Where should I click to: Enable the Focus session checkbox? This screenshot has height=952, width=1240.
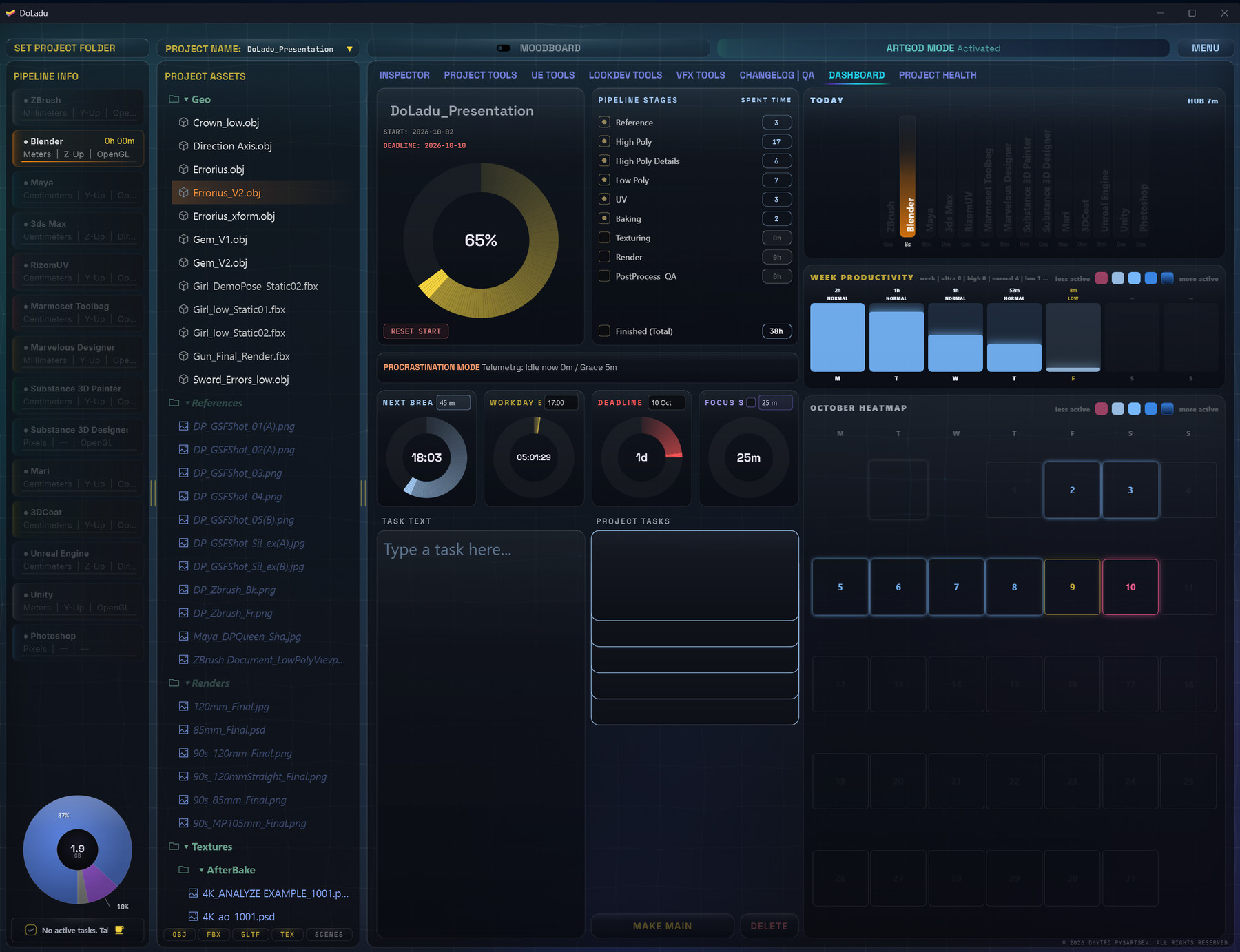[752, 403]
